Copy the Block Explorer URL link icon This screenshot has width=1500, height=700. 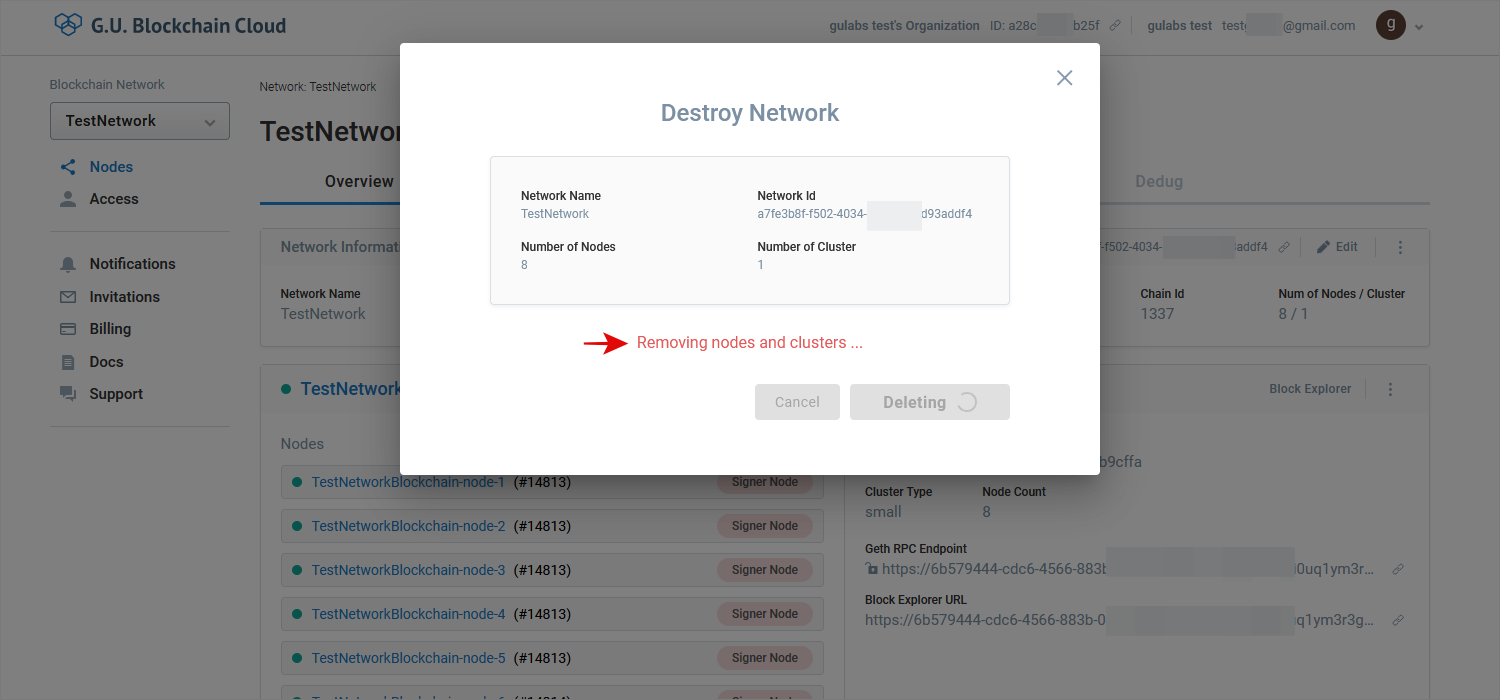1398,620
